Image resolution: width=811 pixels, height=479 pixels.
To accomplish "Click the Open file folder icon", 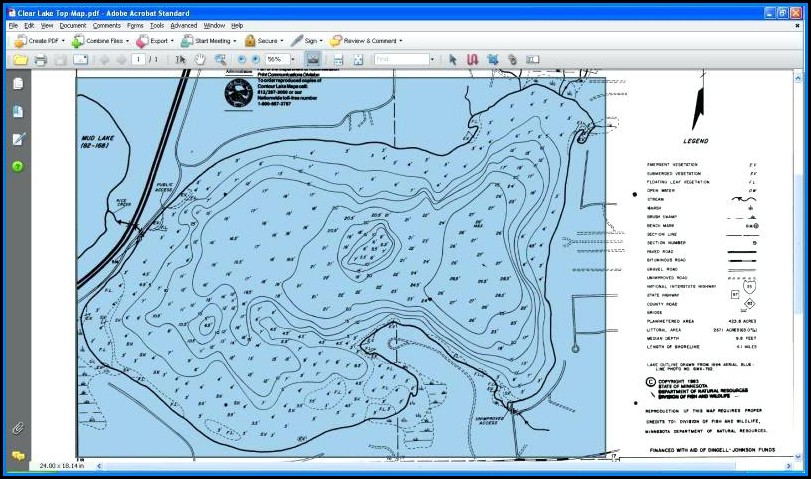I will point(20,60).
